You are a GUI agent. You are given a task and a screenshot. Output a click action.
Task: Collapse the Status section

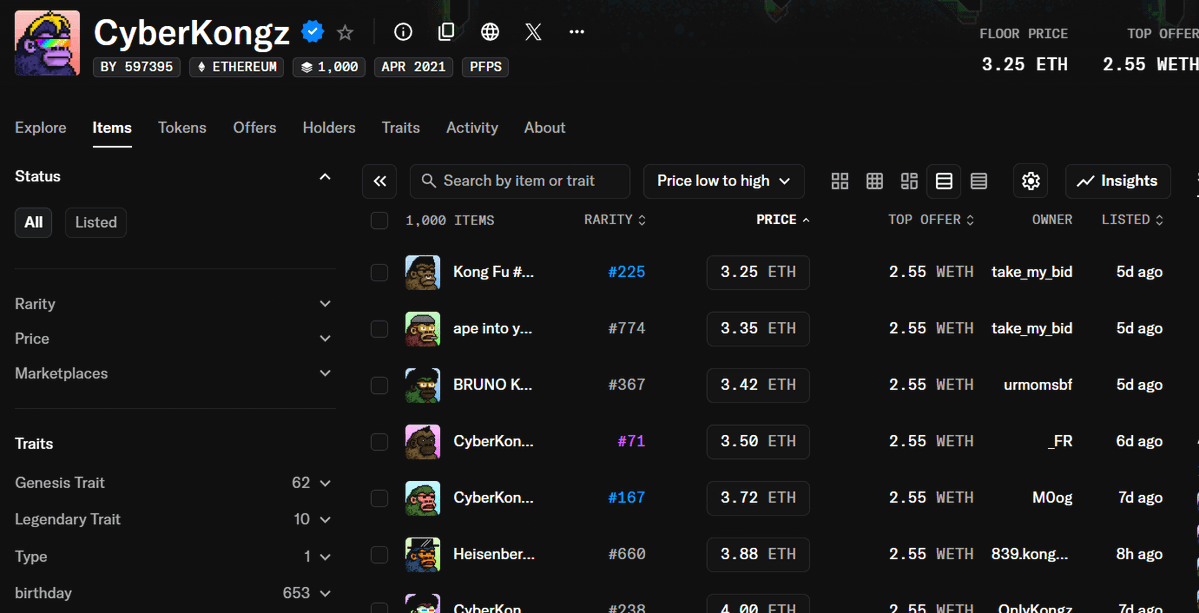[325, 177]
